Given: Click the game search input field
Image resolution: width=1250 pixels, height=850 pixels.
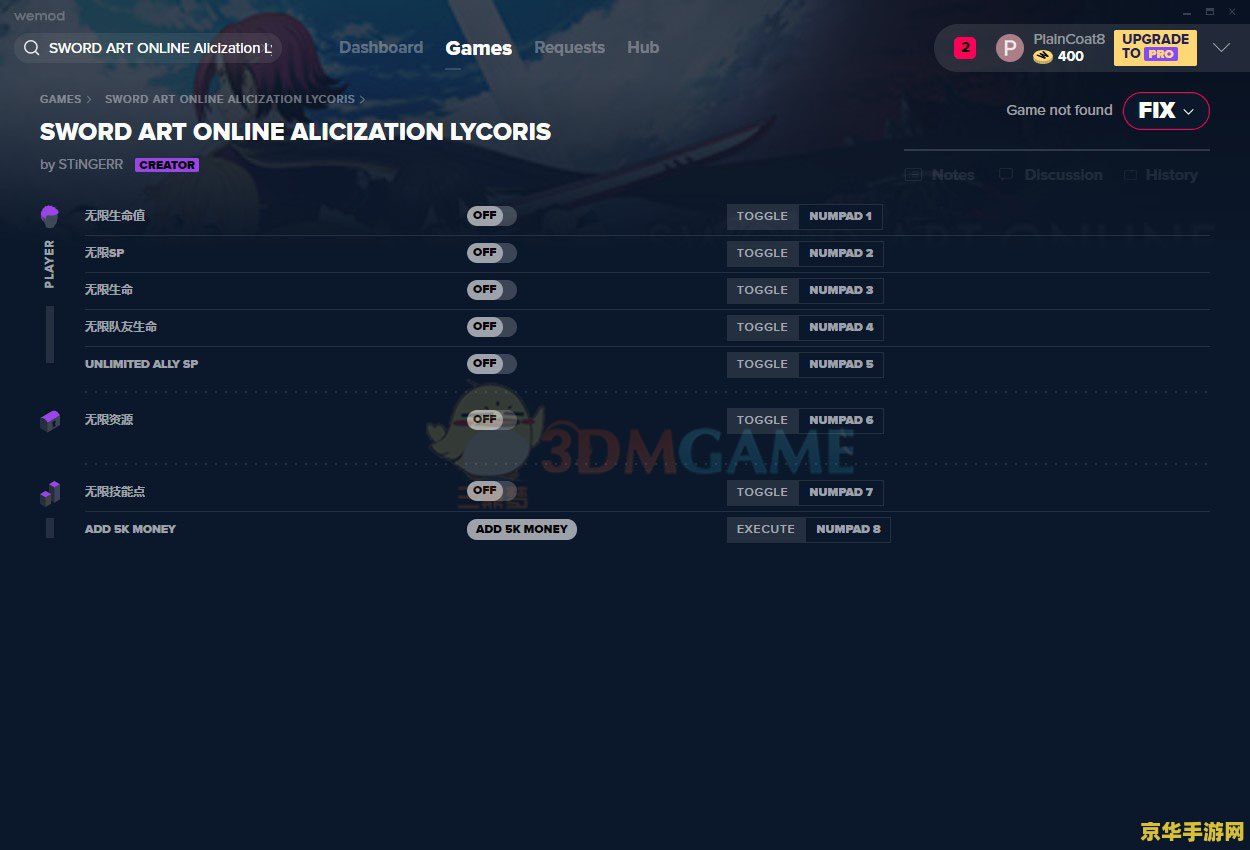Looking at the screenshot, I should [148, 48].
